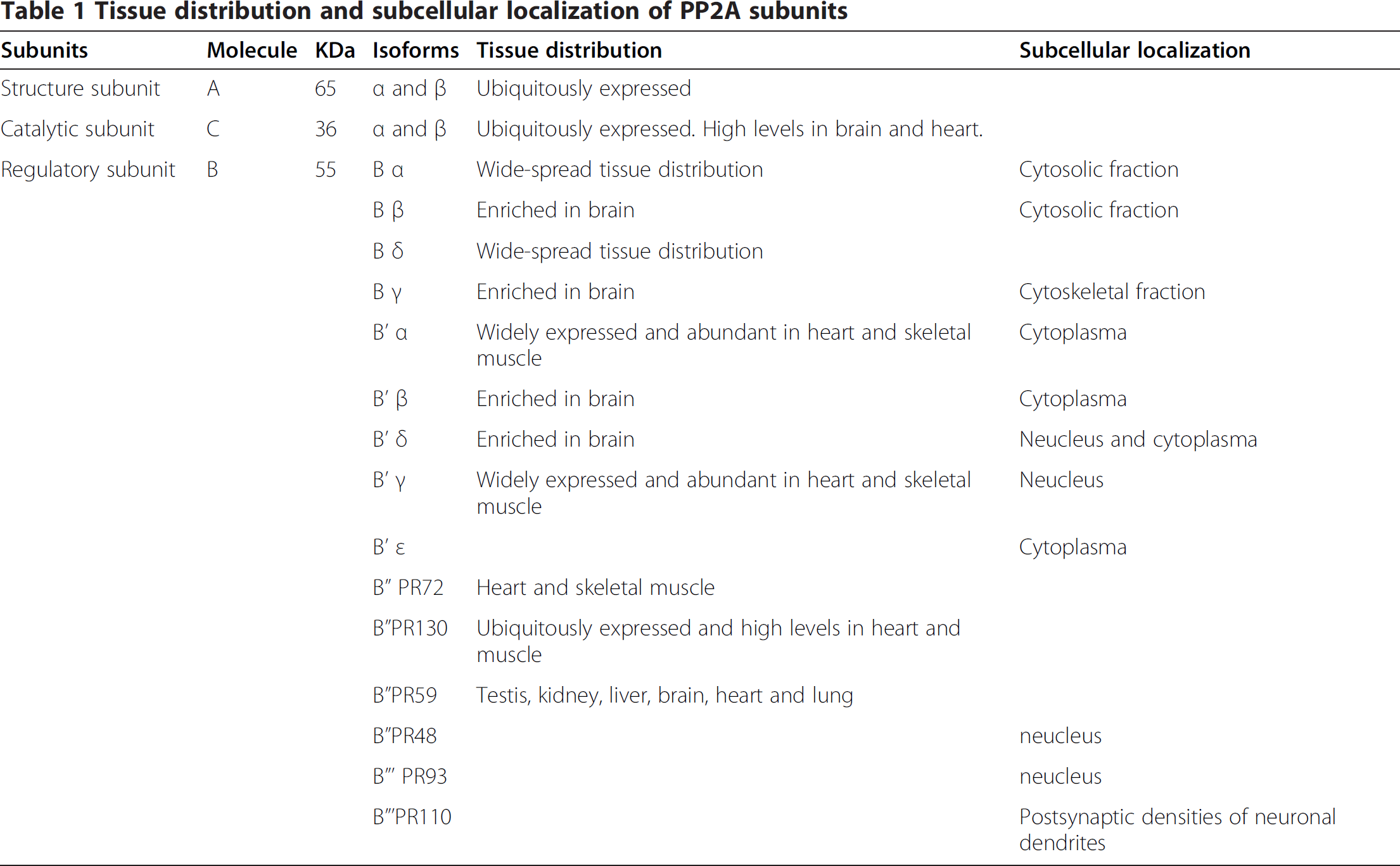Click the Subunits column header

pyautogui.click(x=44, y=50)
